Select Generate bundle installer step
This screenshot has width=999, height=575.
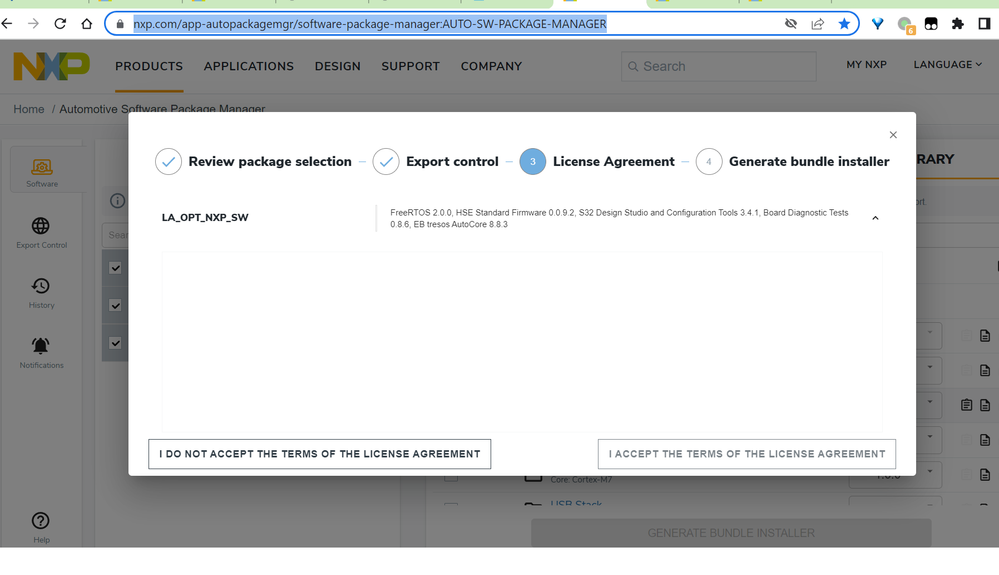click(x=793, y=162)
